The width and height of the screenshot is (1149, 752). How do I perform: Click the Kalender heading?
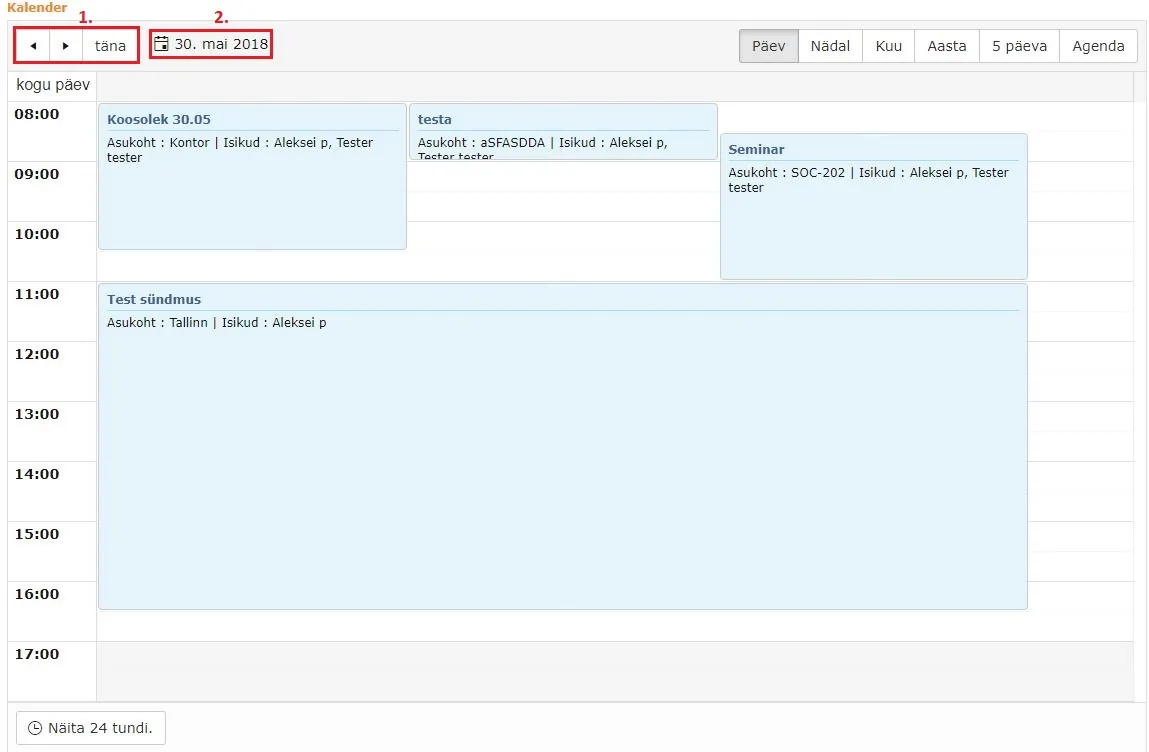[x=37, y=7]
